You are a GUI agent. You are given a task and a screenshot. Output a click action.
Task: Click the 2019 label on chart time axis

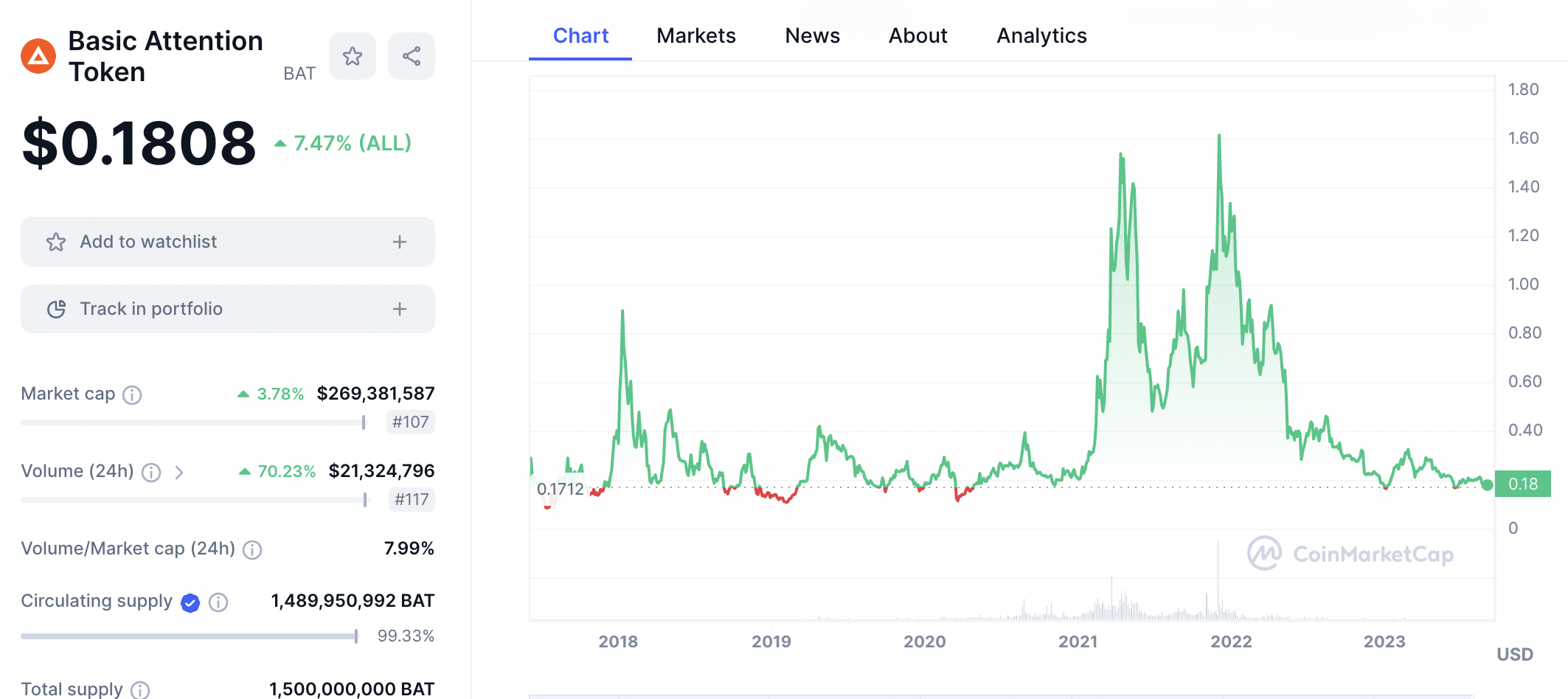[x=771, y=642]
